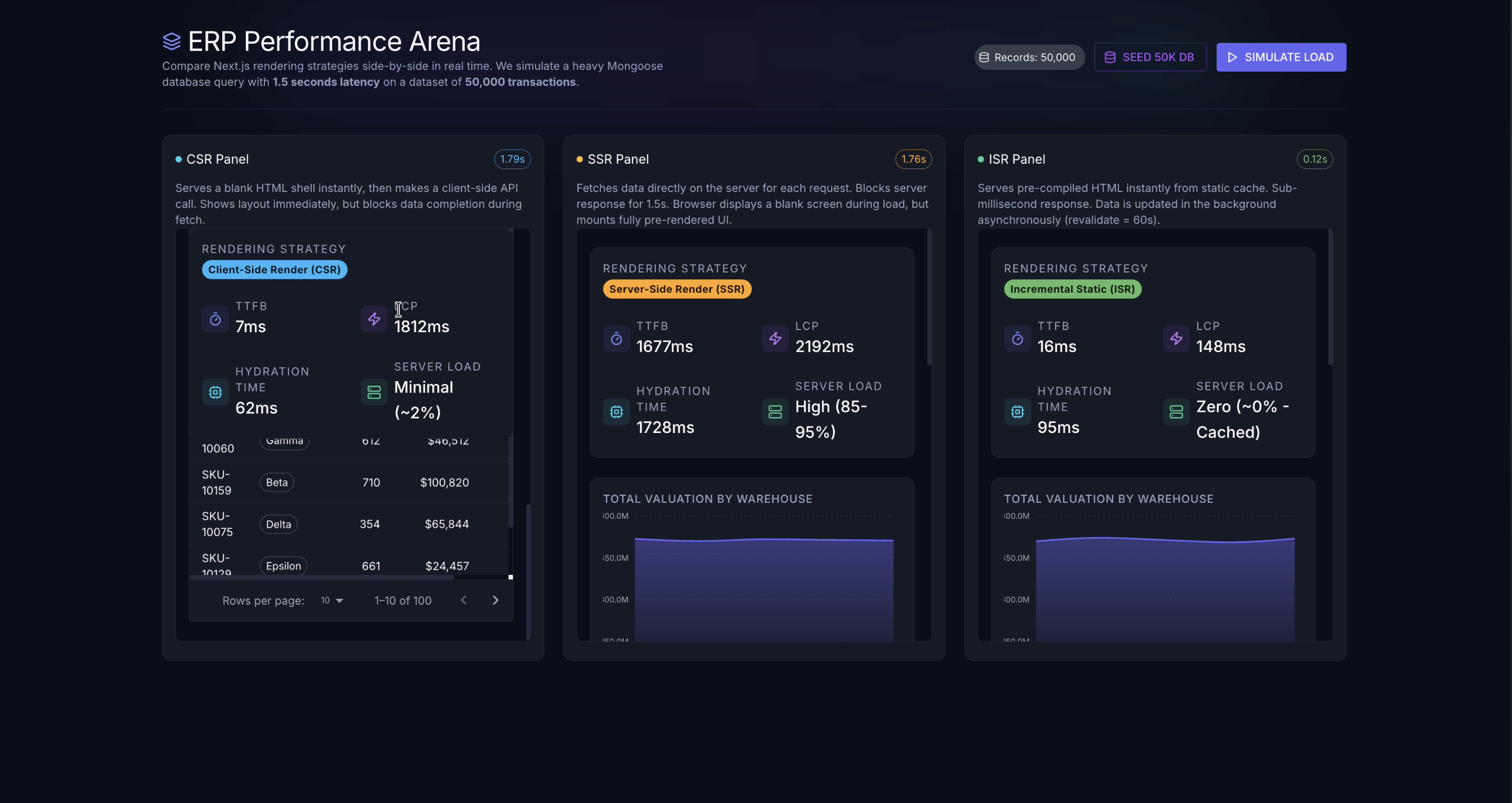Click the Delta warehouse chip
This screenshot has height=803, width=1512.
tap(278, 524)
